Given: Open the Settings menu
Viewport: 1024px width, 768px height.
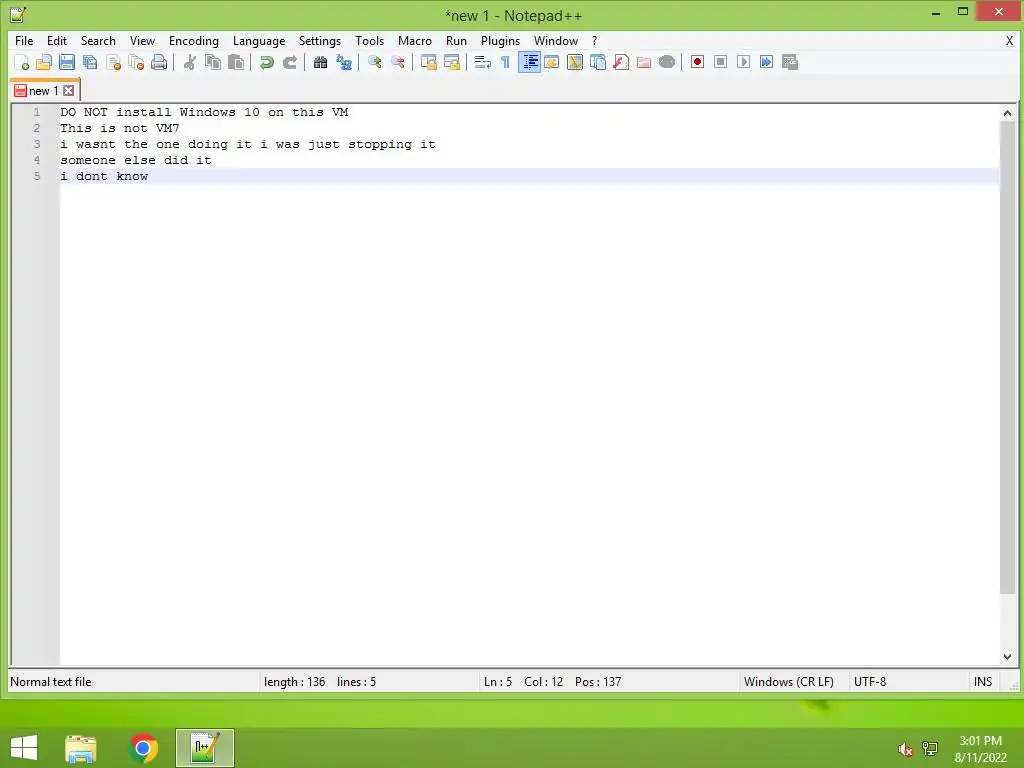Looking at the screenshot, I should pyautogui.click(x=319, y=40).
